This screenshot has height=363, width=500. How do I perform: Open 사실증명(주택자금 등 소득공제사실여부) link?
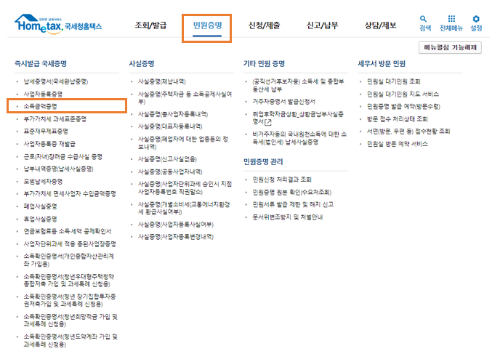point(185,98)
